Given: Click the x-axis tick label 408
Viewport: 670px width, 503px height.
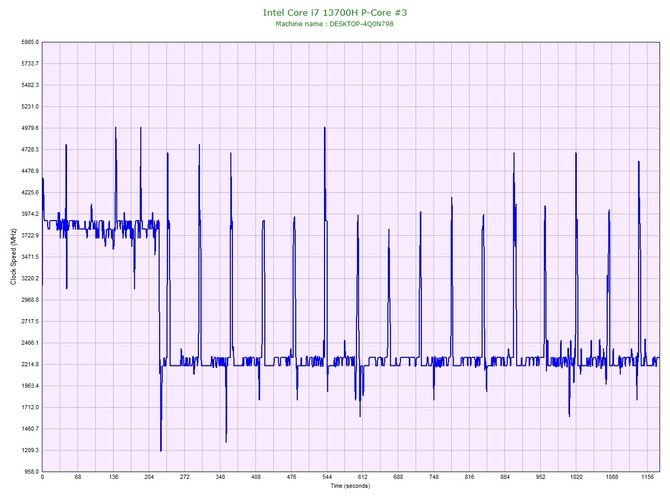Looking at the screenshot, I should [256, 477].
